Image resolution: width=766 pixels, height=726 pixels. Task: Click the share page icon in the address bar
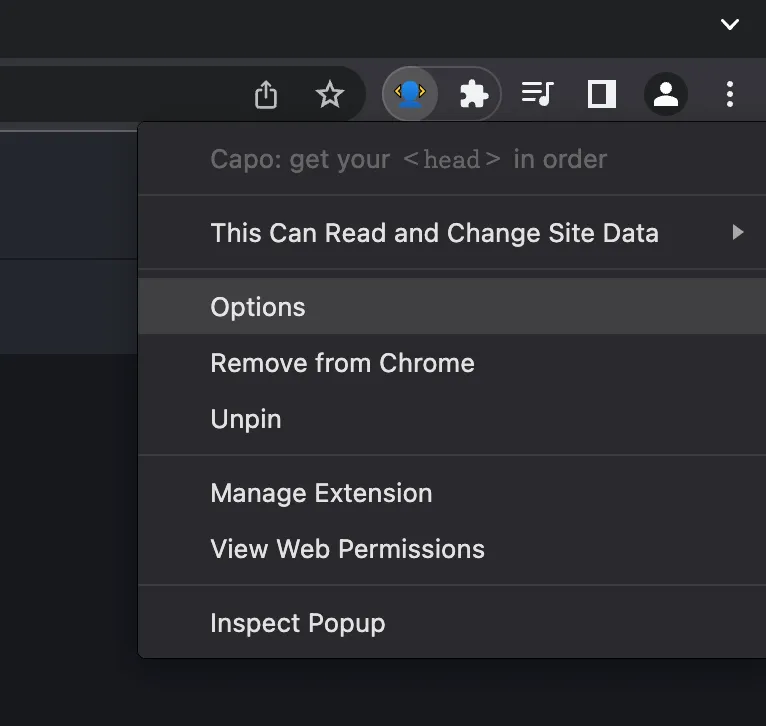266,94
